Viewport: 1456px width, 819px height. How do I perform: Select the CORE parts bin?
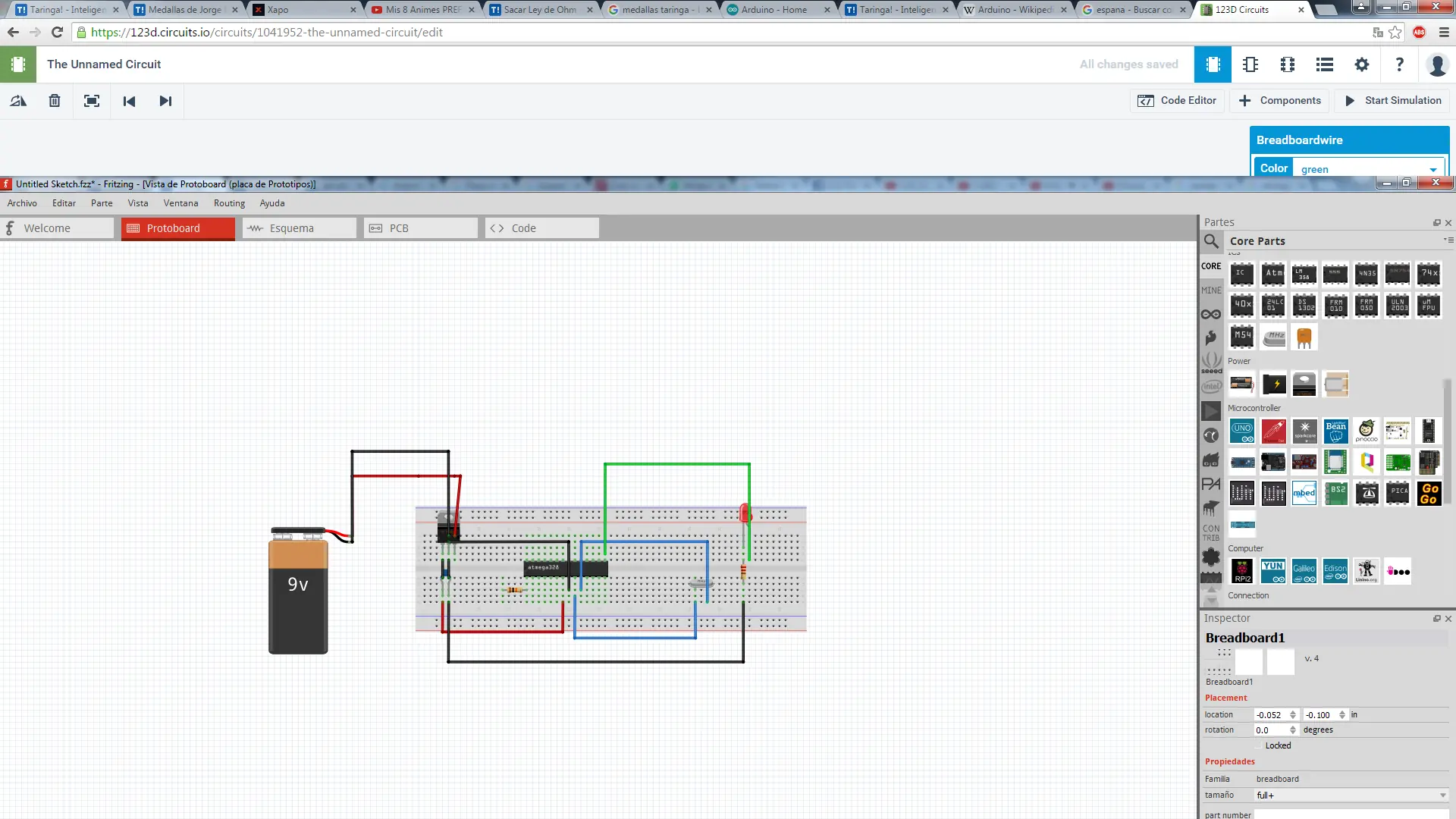pos(1211,266)
